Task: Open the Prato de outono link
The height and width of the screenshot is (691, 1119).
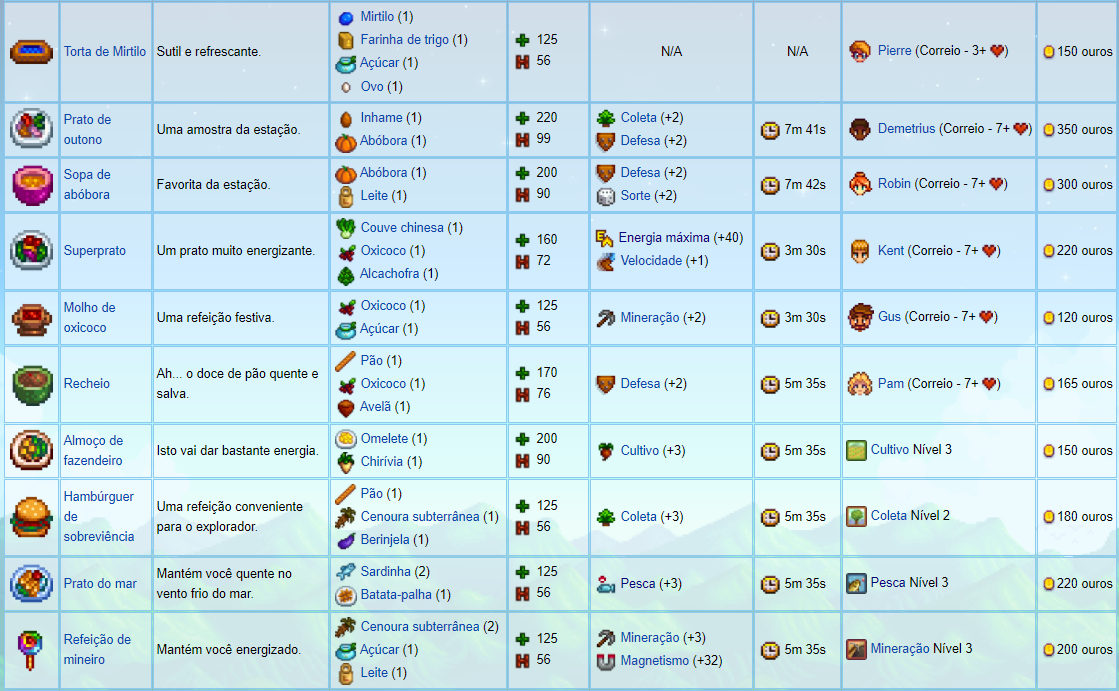Action: pyautogui.click(x=87, y=129)
